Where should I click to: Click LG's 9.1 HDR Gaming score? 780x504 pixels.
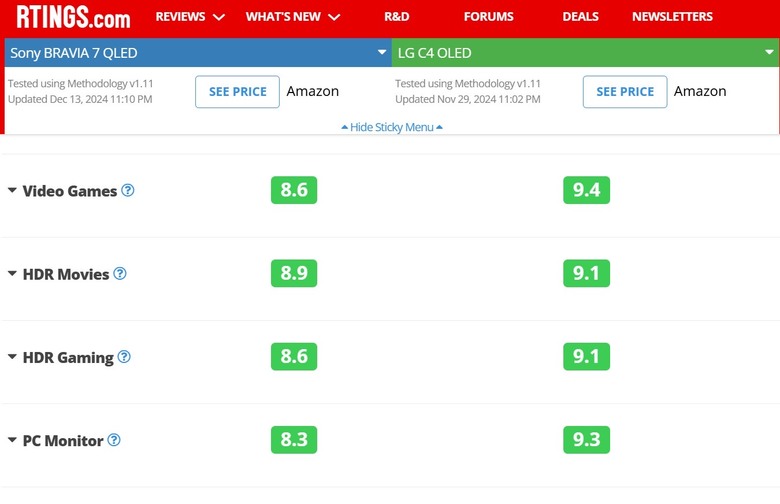[586, 357]
